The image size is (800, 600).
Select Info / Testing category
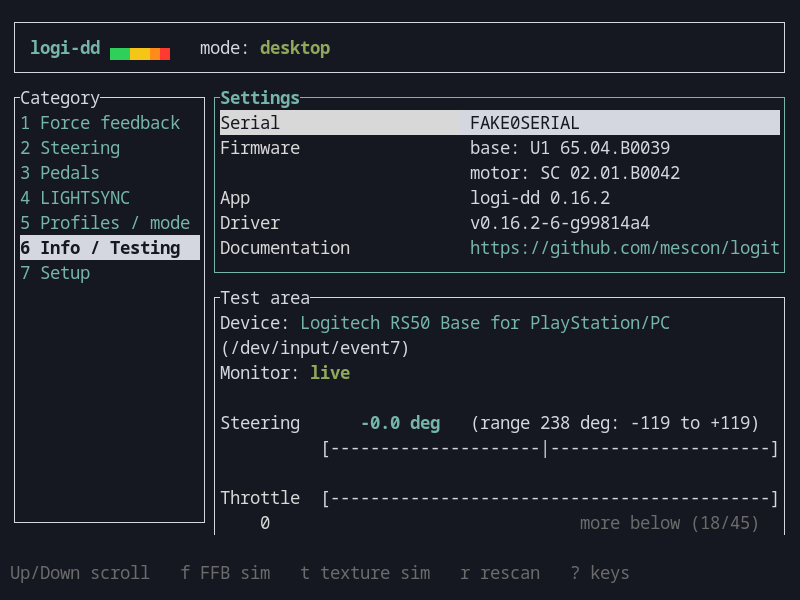point(110,248)
